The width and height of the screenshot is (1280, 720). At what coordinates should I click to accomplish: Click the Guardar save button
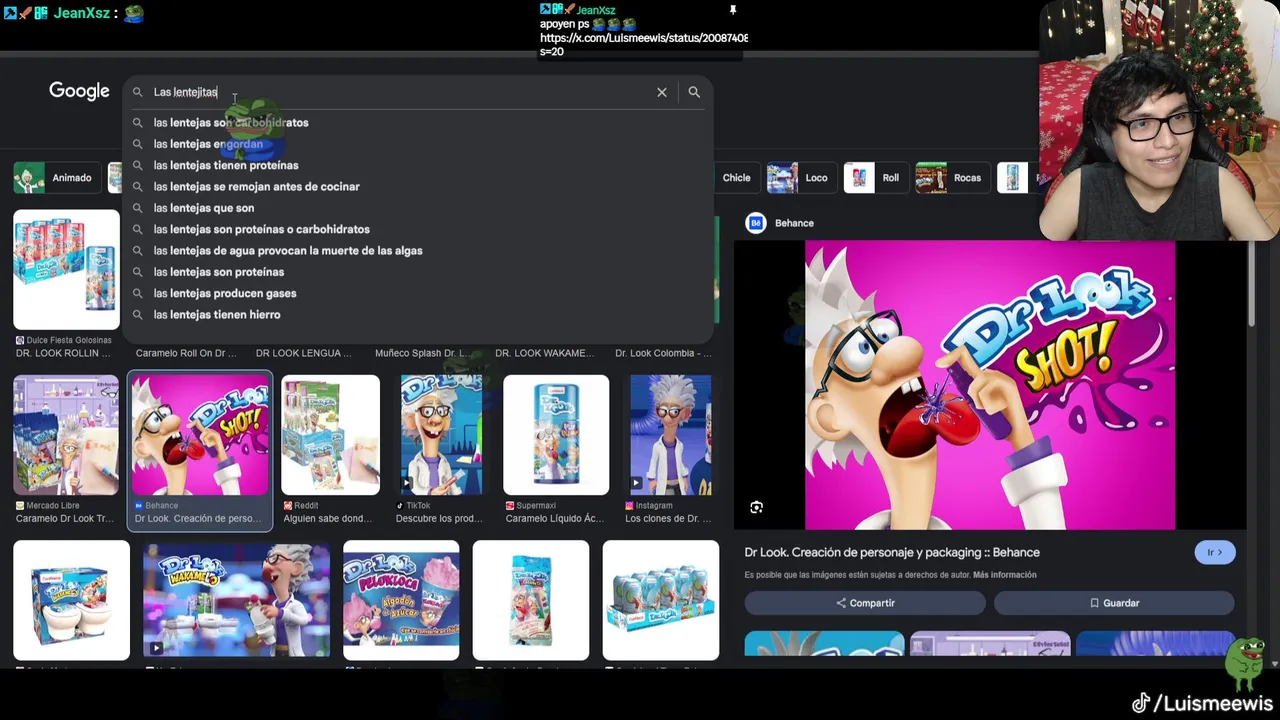coord(1114,603)
